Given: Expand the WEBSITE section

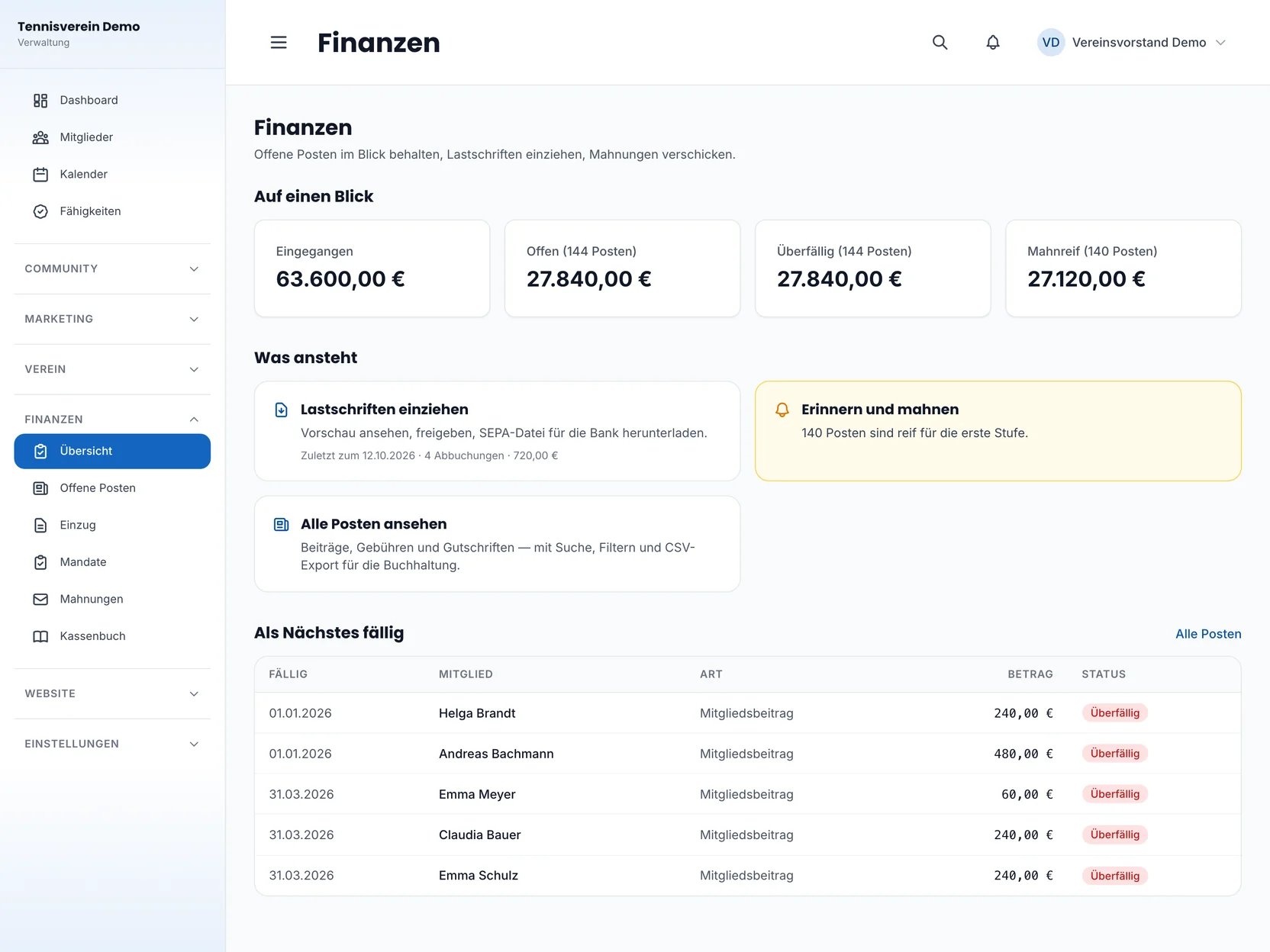Looking at the screenshot, I should click(x=112, y=693).
